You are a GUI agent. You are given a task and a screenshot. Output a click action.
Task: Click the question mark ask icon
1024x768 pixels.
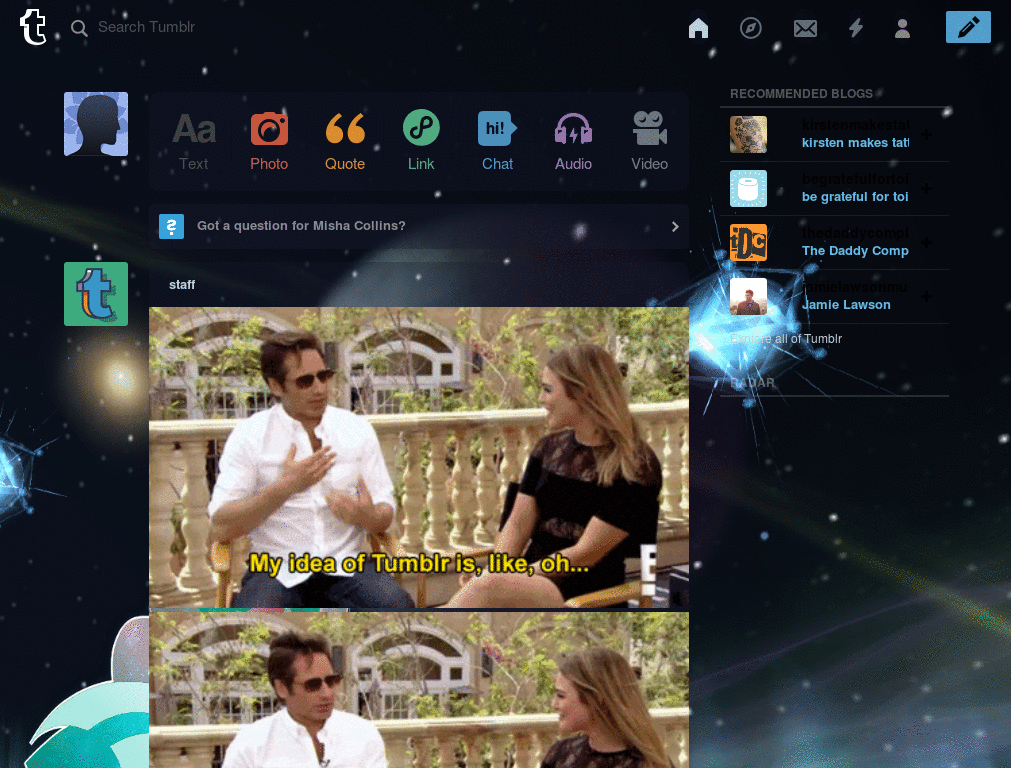[171, 227]
